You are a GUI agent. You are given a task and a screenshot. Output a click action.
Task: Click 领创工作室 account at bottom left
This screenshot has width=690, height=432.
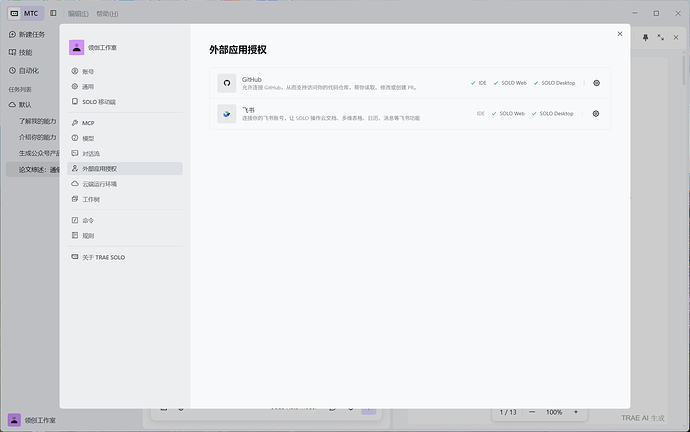click(32, 420)
